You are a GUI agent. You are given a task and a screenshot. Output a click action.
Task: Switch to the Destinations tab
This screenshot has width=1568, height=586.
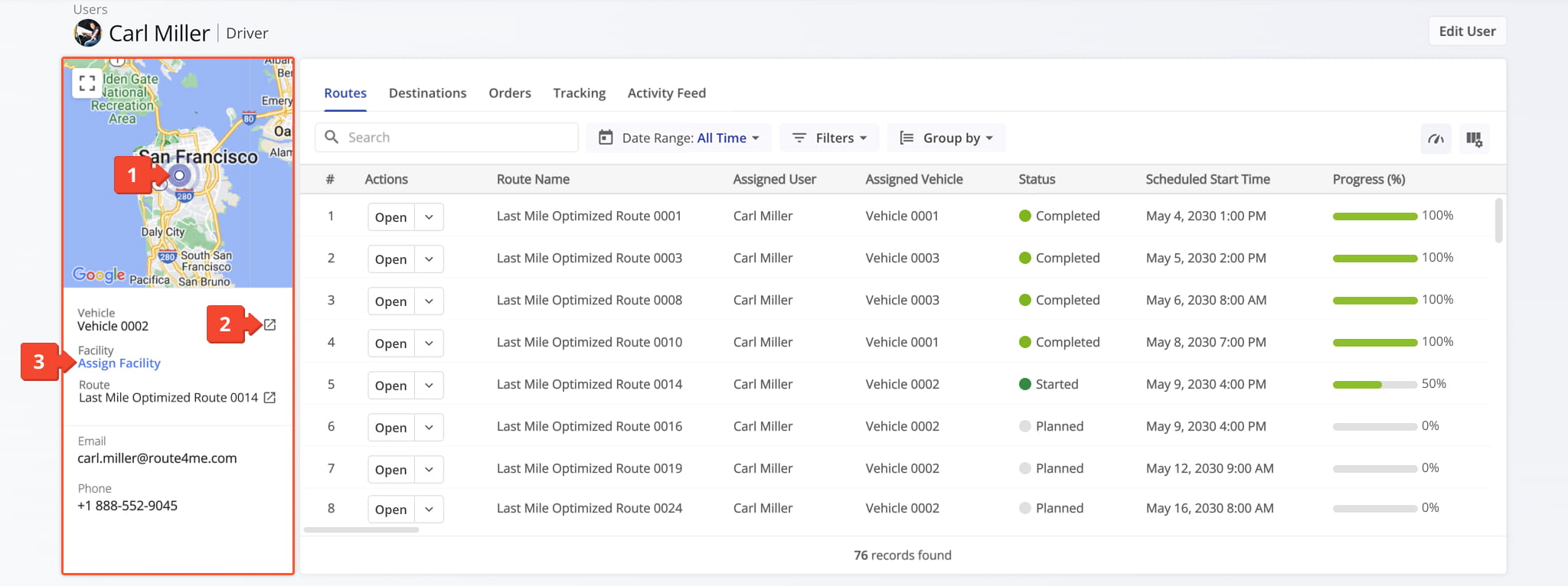point(427,93)
